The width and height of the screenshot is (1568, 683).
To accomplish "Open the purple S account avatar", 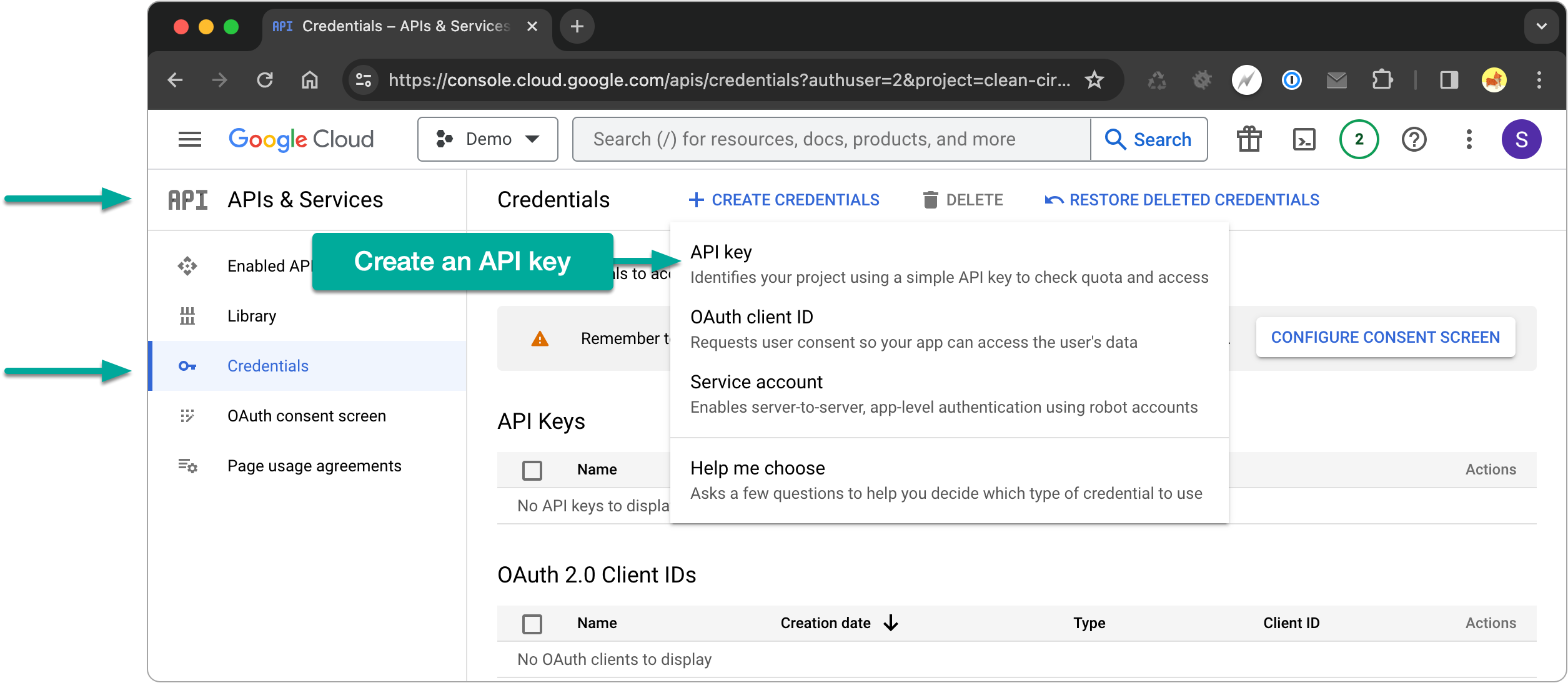I will [x=1521, y=139].
